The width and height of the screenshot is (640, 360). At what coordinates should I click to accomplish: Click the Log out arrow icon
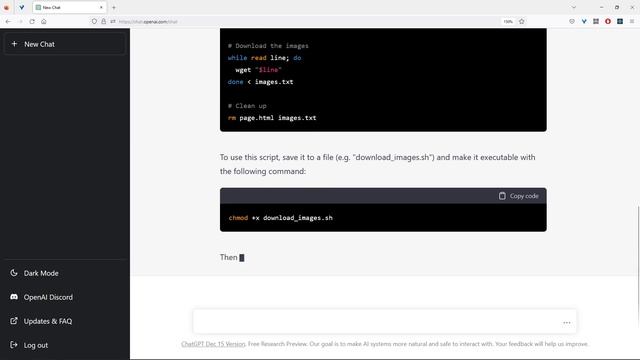(14, 345)
